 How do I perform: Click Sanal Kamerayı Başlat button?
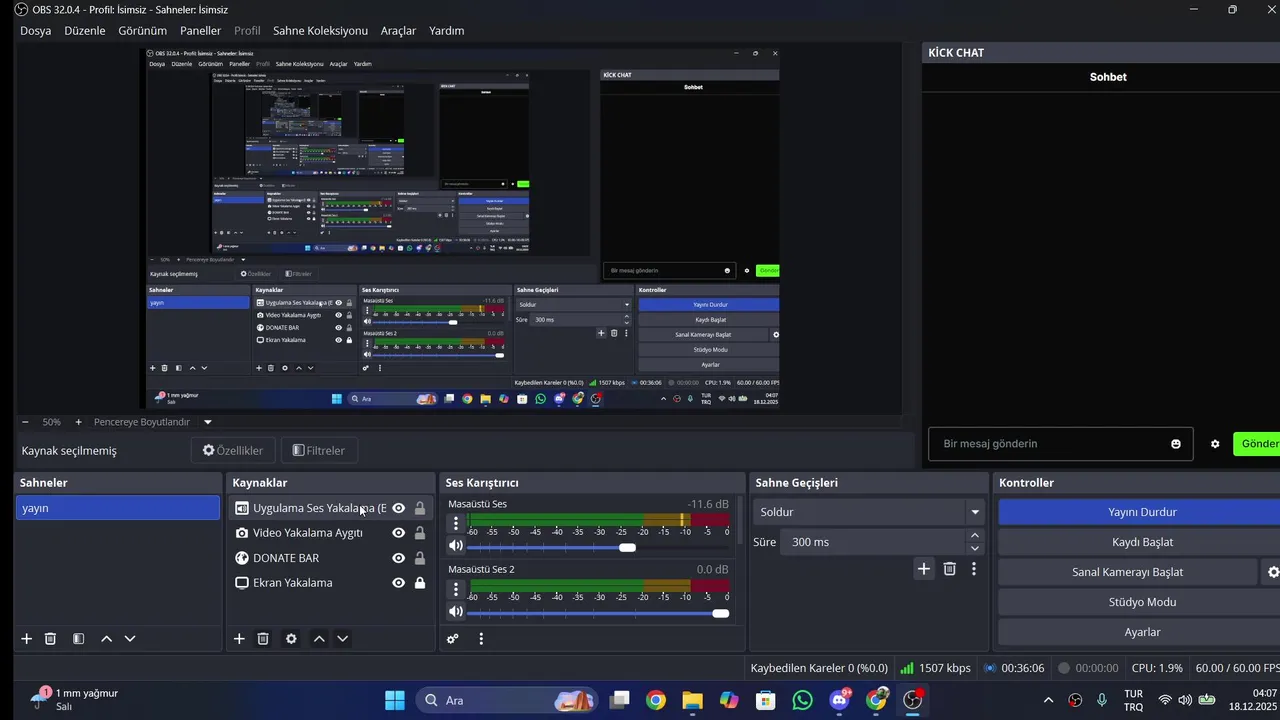(1127, 572)
